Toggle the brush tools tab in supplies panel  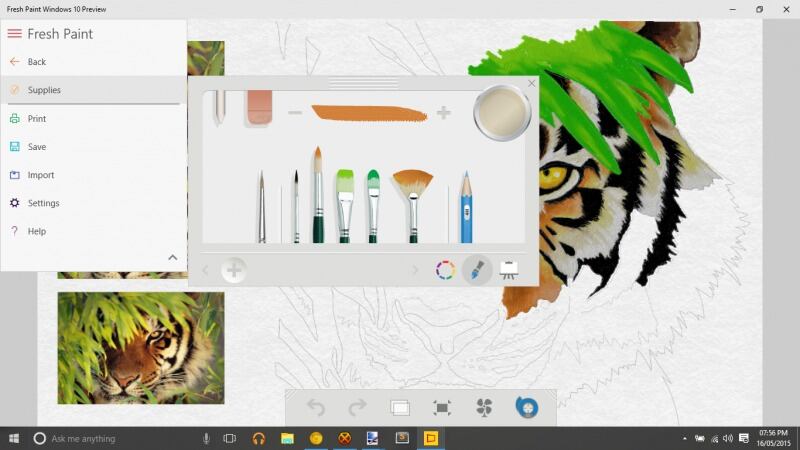[x=477, y=270]
